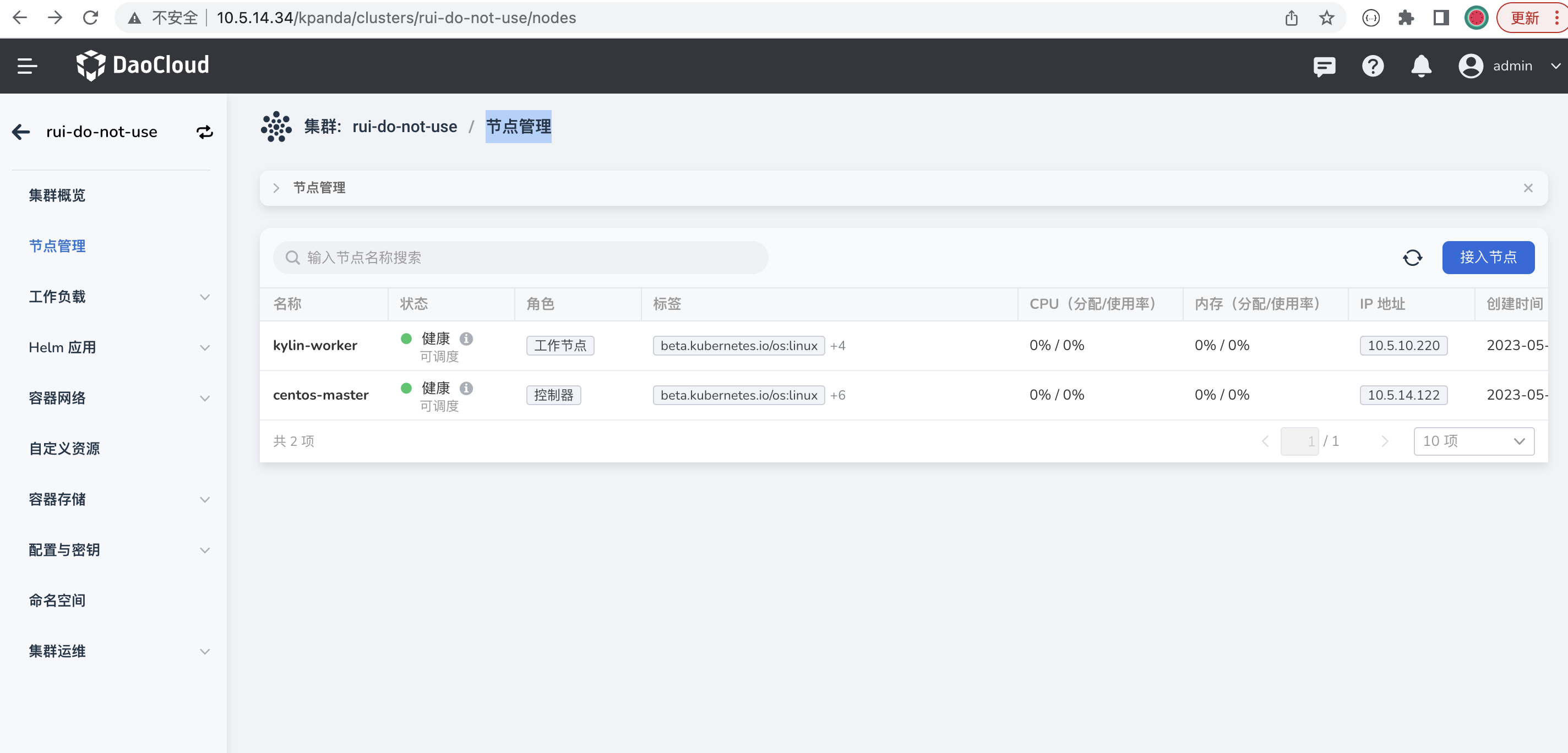
Task: Toggle the browser side panel icon
Action: tap(1441, 18)
